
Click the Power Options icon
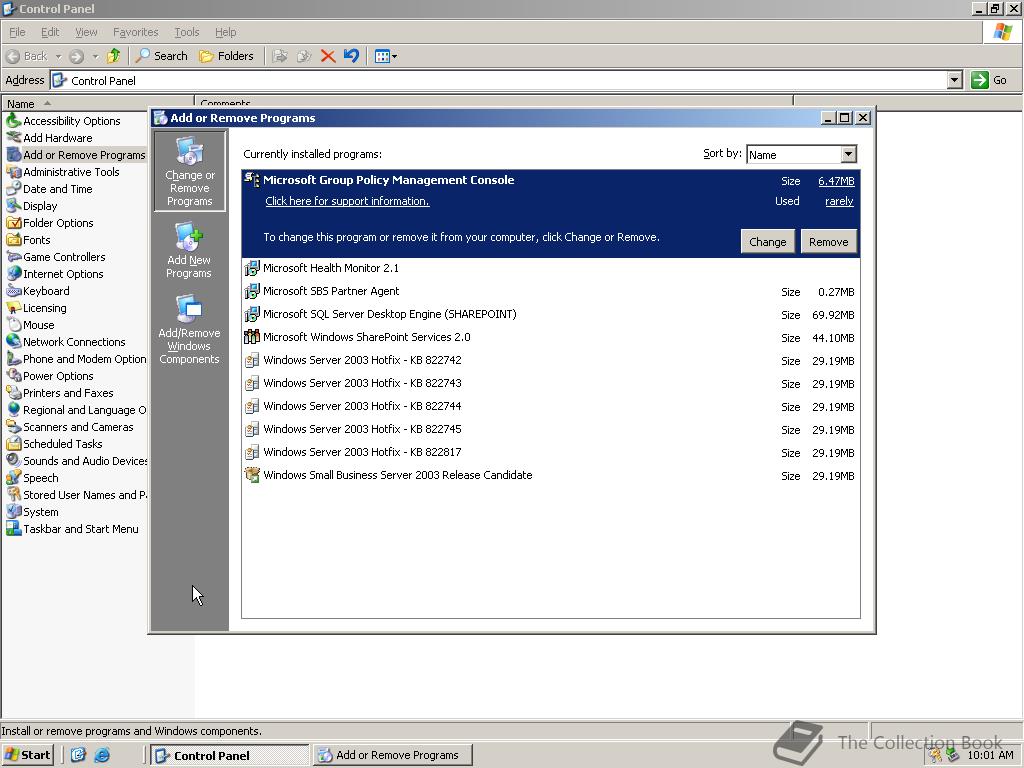click(x=13, y=376)
